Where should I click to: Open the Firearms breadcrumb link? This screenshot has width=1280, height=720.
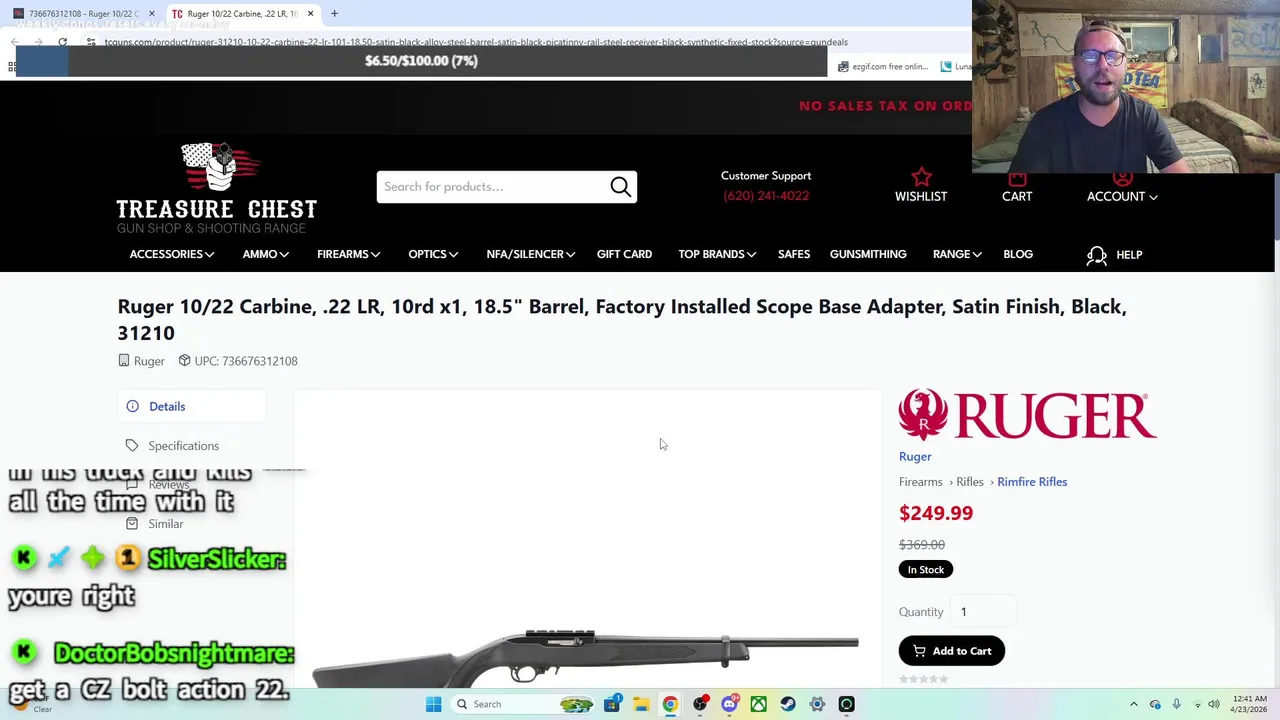[920, 482]
